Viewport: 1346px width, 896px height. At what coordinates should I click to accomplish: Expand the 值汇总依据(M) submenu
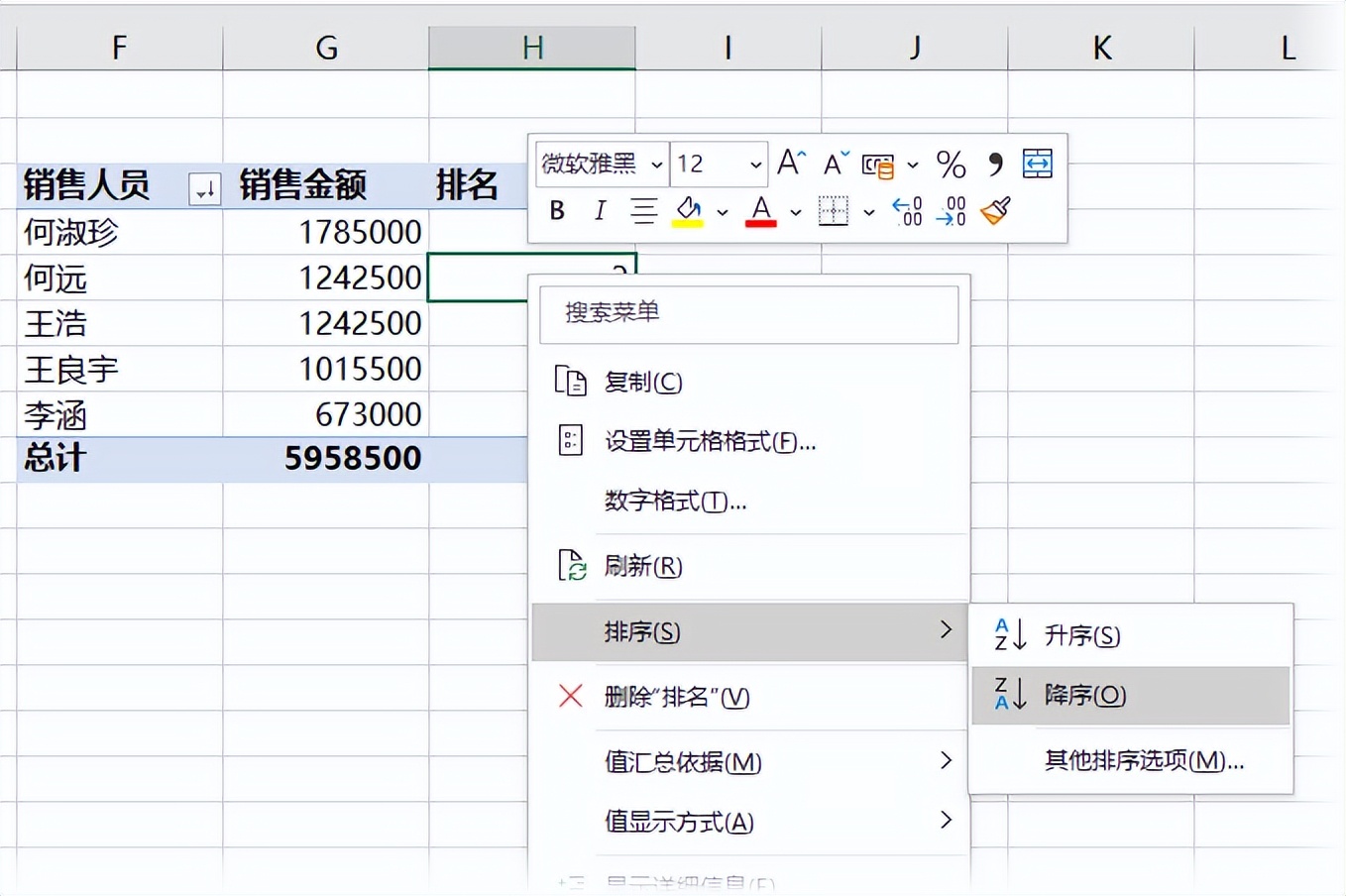749,761
